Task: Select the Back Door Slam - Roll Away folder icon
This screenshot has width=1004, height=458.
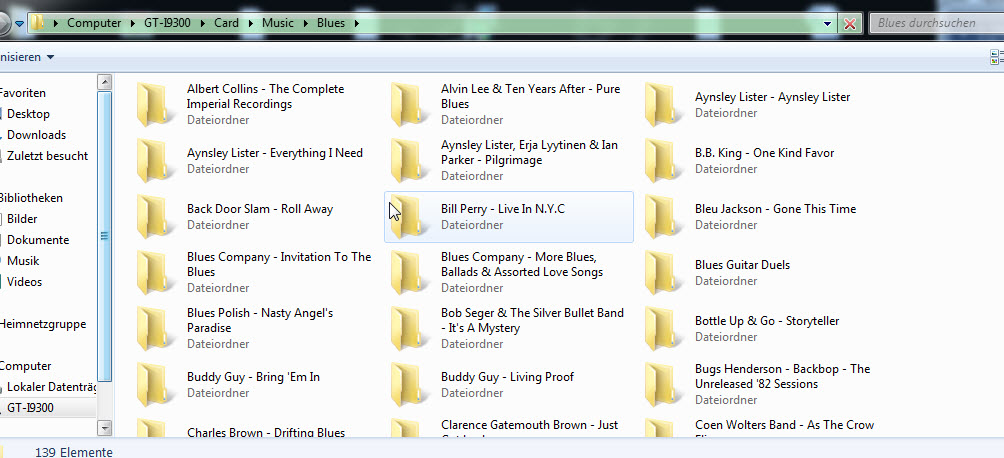Action: point(156,217)
